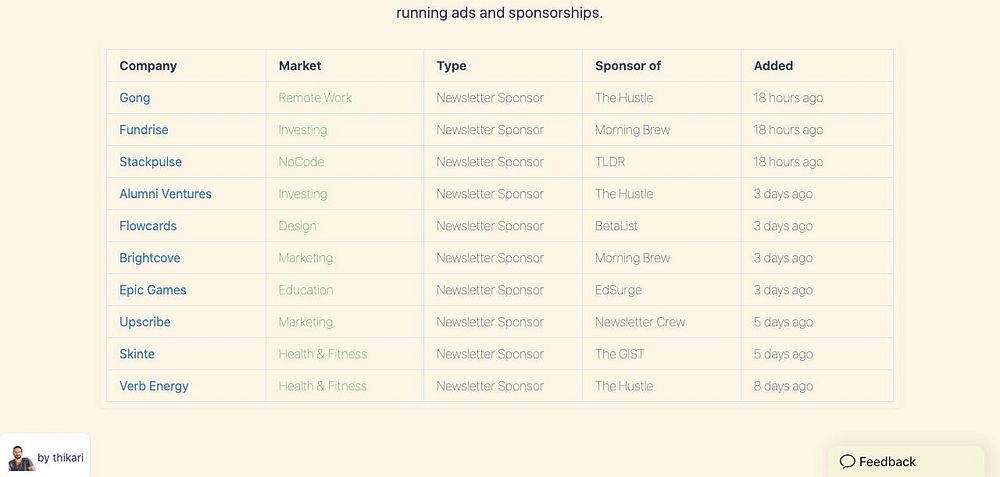The image size is (1000, 477).
Task: Select the Design market tag
Action: [298, 226]
